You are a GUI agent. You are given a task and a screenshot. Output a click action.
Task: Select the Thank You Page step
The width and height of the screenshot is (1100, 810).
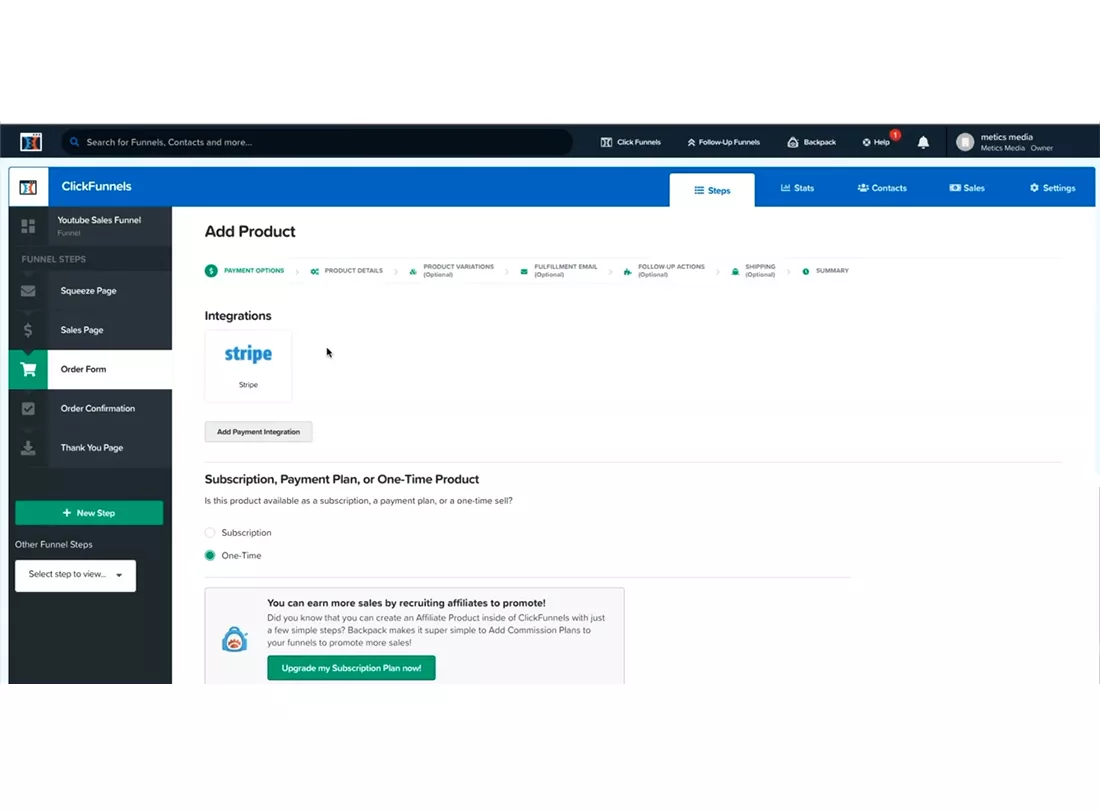click(90, 447)
